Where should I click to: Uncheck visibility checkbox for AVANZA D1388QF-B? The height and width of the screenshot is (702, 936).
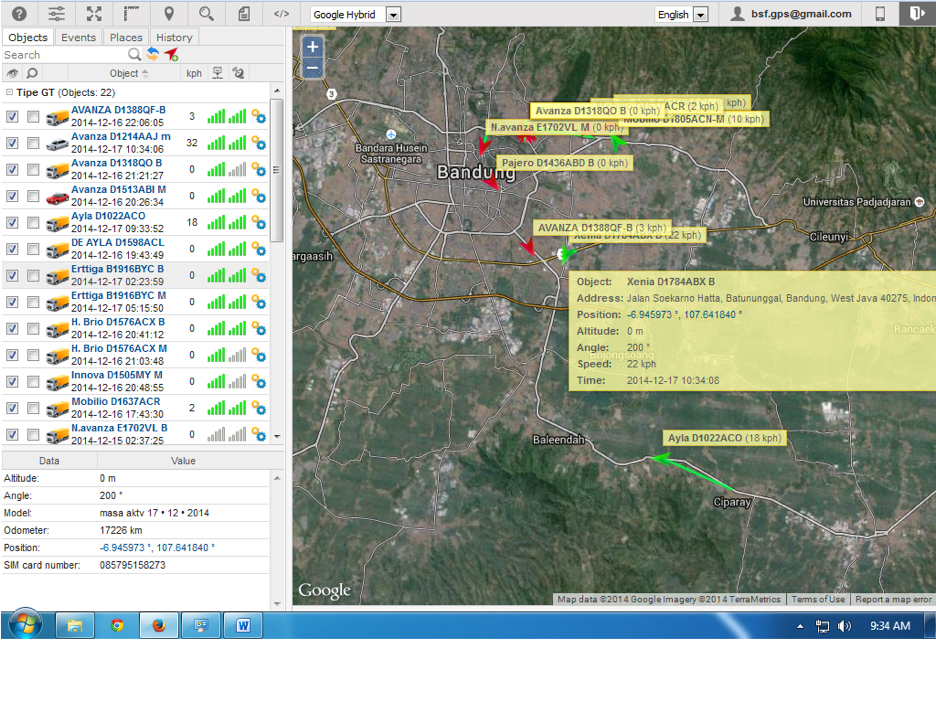12,116
